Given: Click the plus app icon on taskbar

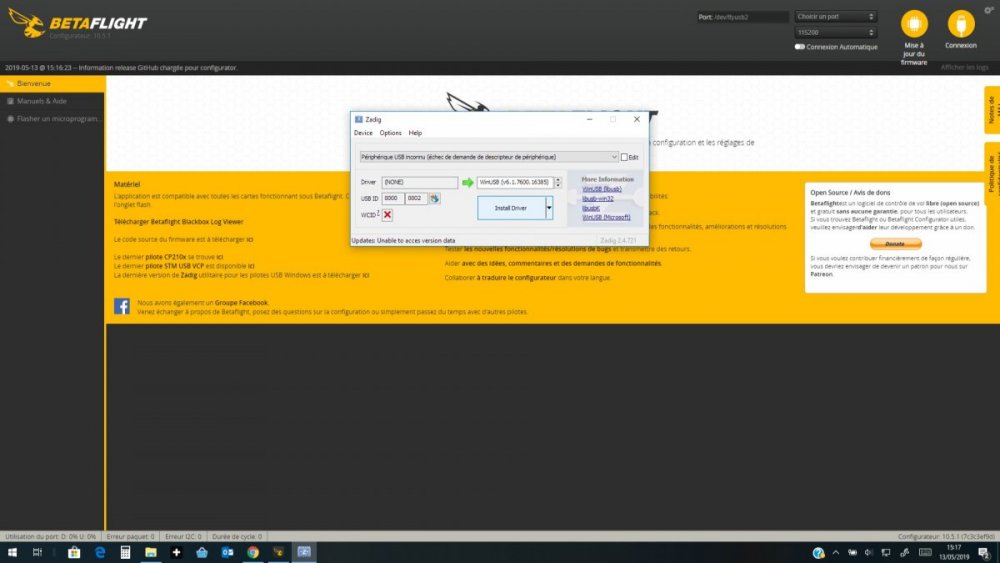Looking at the screenshot, I should coord(176,552).
